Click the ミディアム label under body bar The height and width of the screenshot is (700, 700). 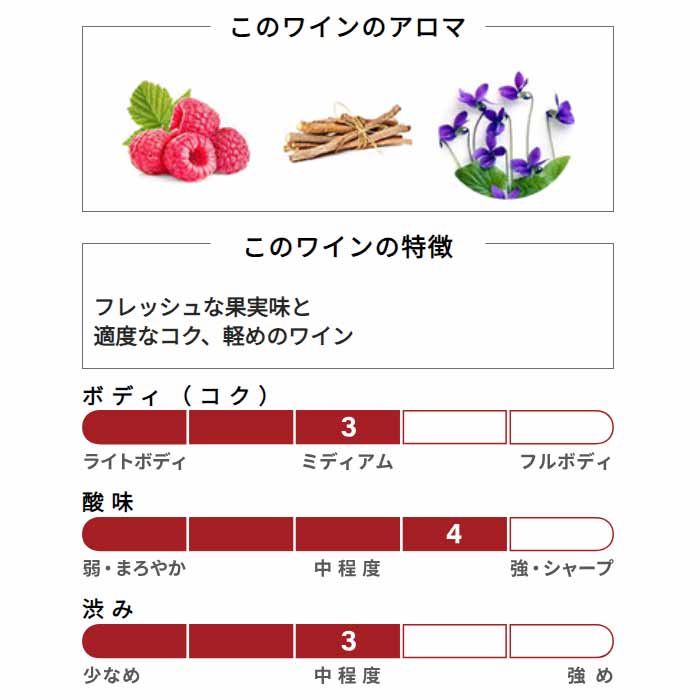(x=347, y=462)
